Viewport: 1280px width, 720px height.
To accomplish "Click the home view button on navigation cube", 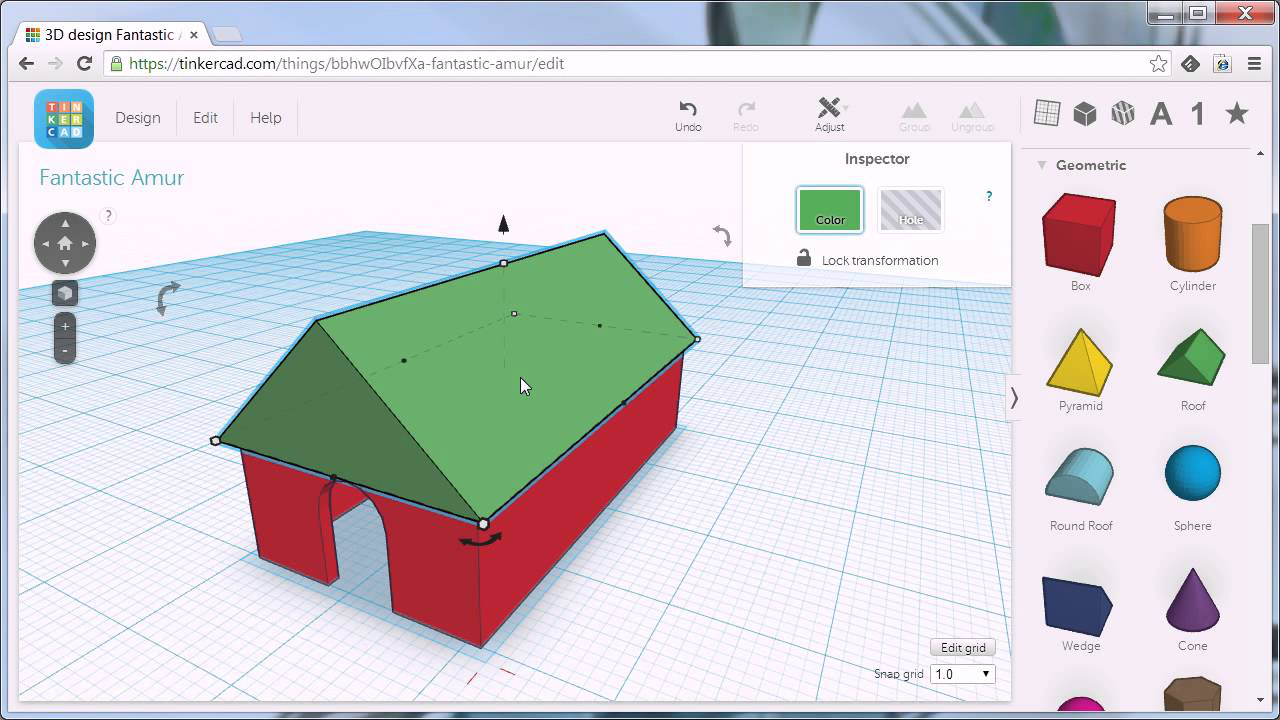I will (x=64, y=242).
